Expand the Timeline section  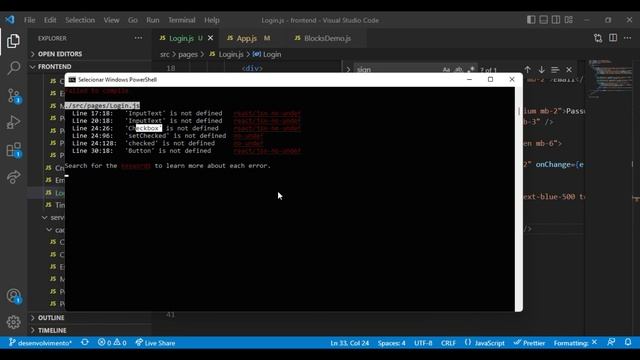90,330
